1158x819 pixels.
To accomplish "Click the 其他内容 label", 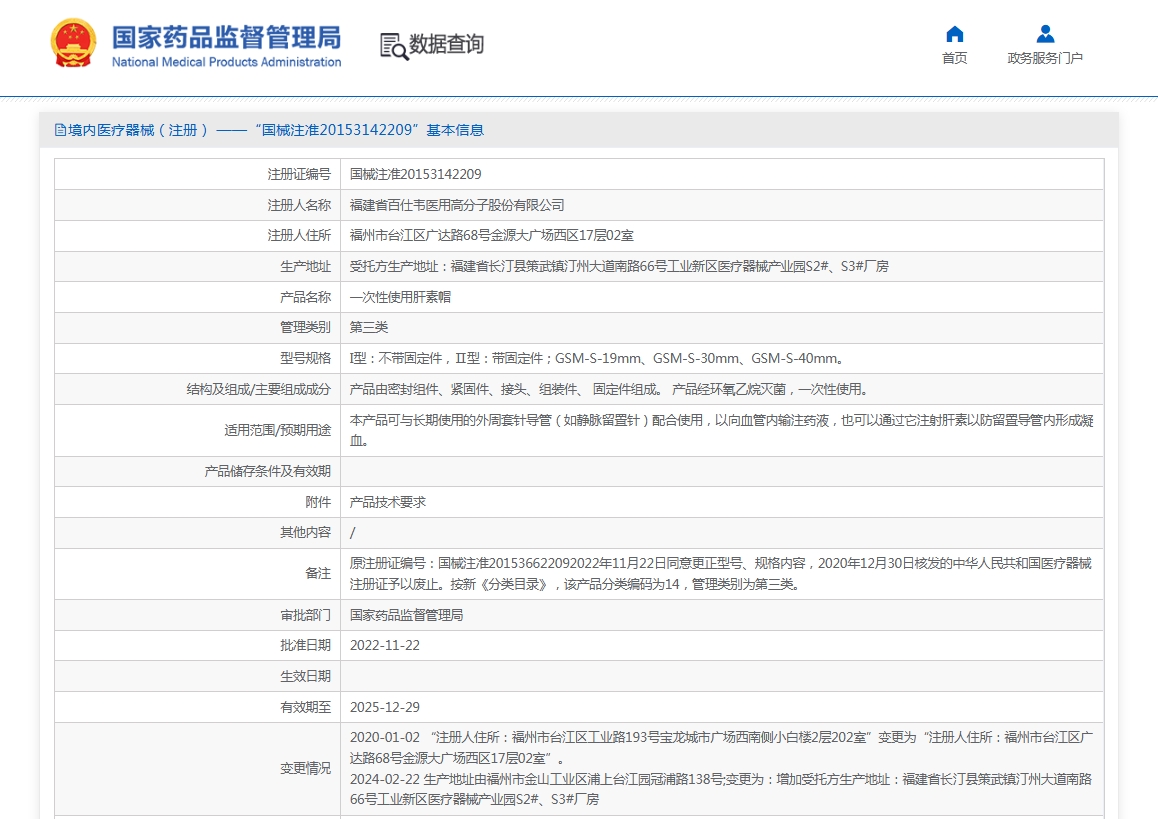I will (306, 532).
